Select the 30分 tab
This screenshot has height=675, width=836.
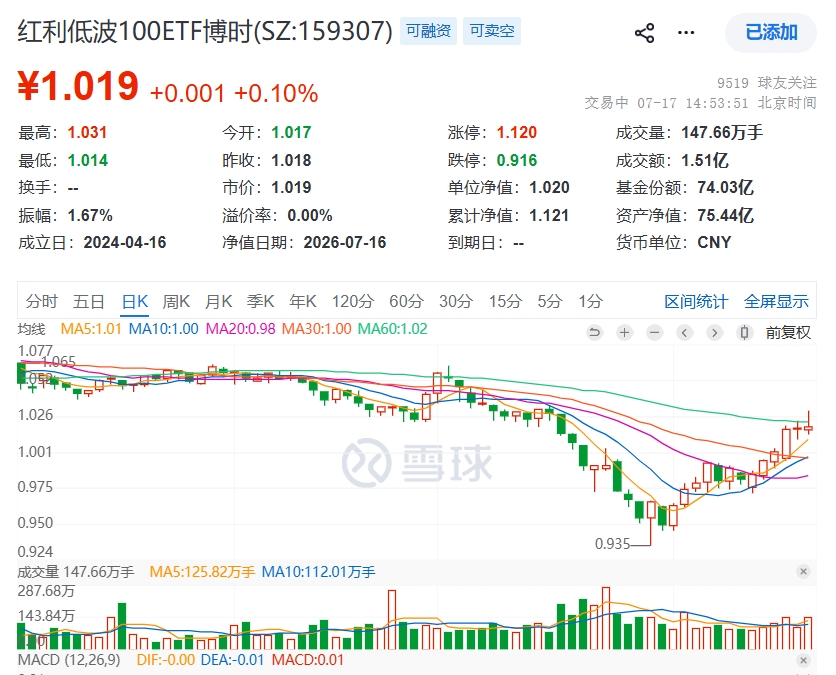pos(456,301)
